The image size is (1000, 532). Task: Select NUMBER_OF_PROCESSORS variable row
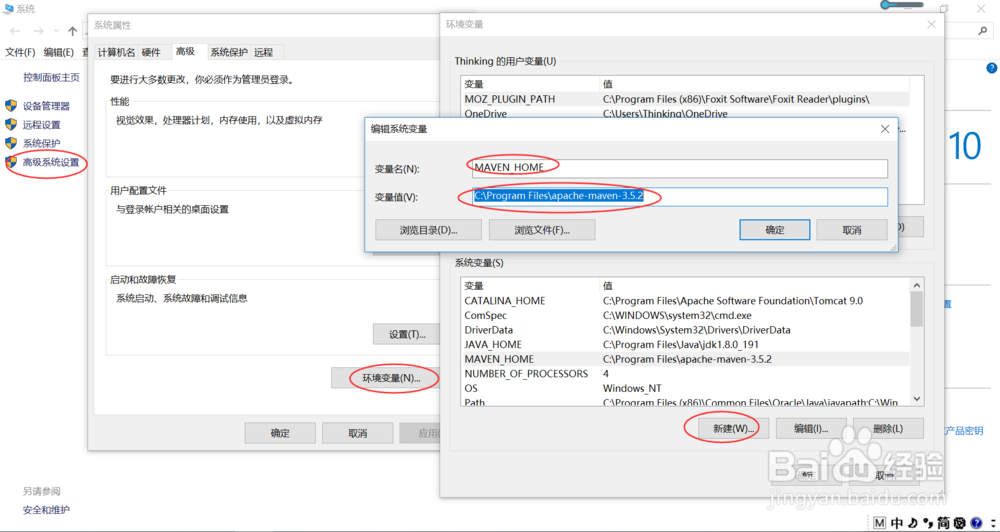(x=686, y=374)
